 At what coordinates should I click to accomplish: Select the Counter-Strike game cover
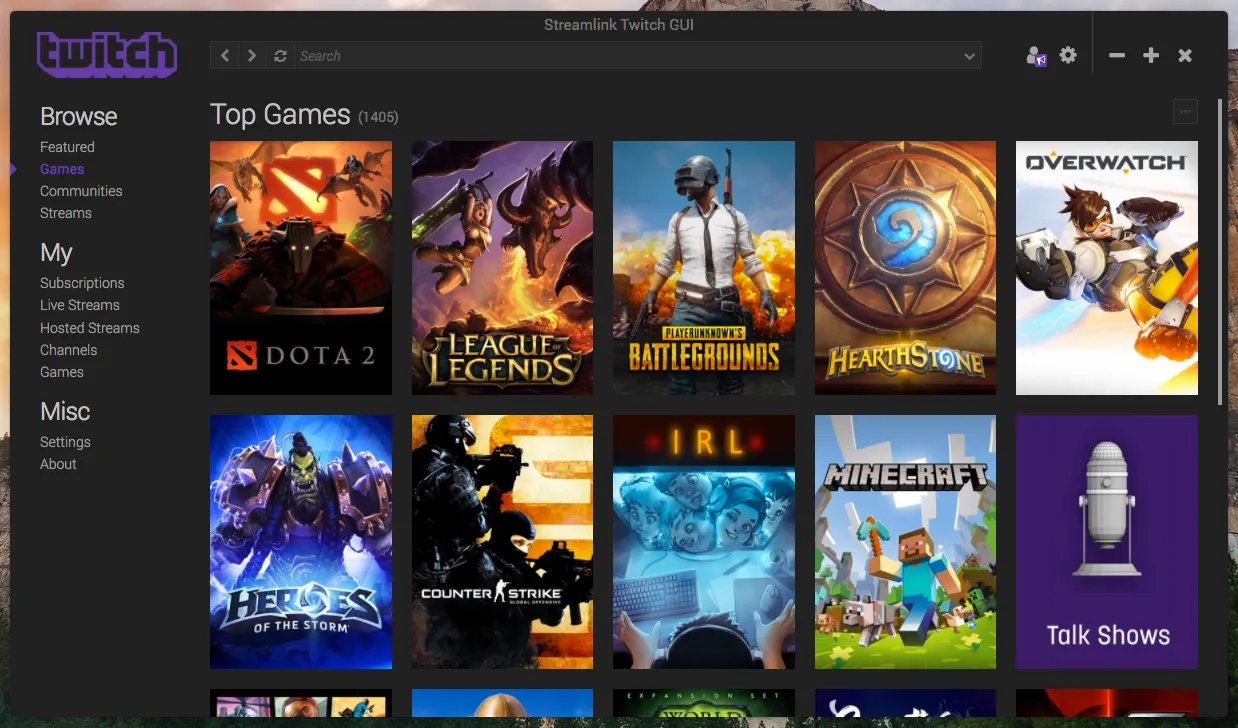click(502, 542)
